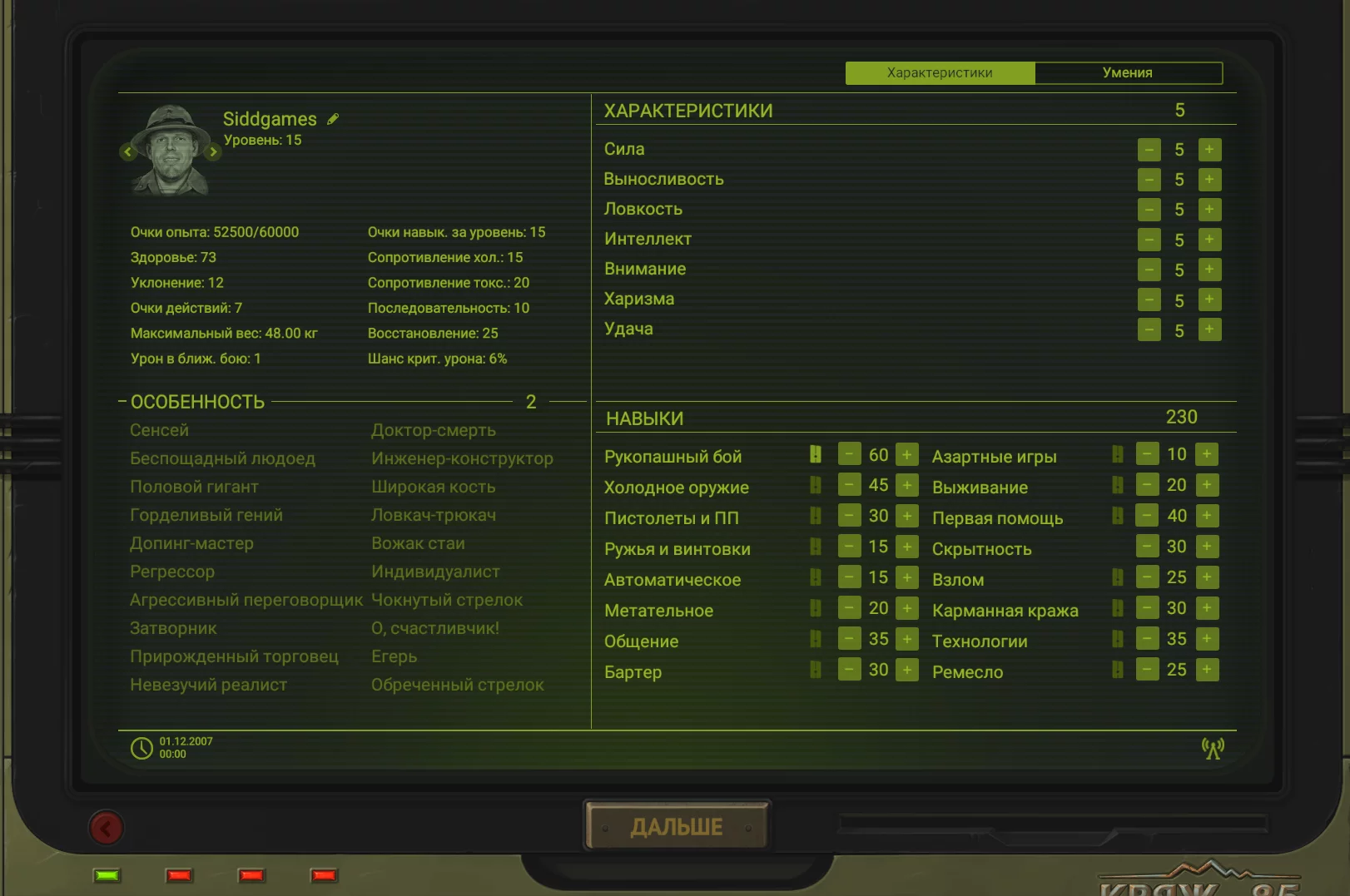
Task: Go back with red round arrow button
Action: point(107,828)
